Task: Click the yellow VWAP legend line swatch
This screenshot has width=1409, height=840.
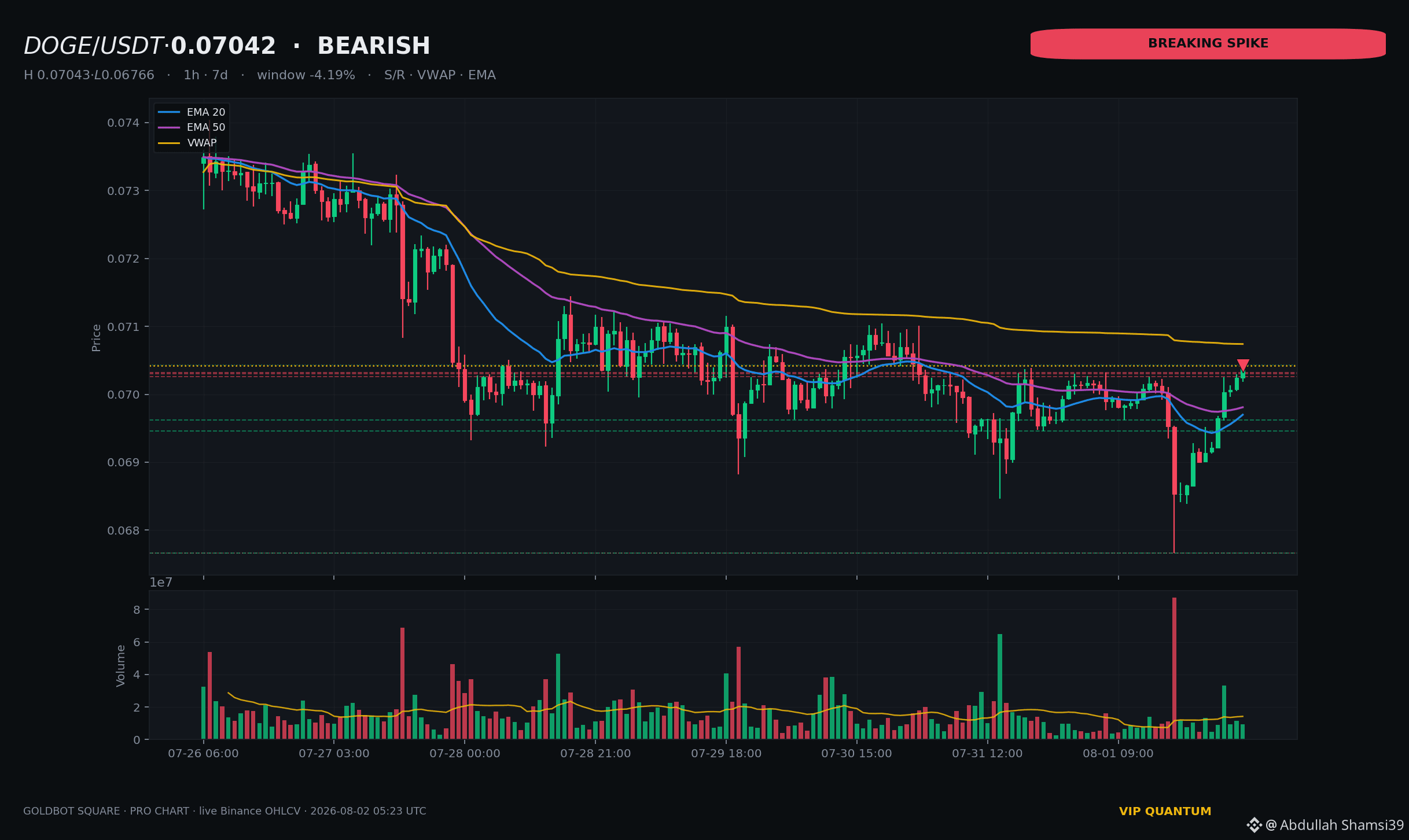Action: (x=169, y=143)
